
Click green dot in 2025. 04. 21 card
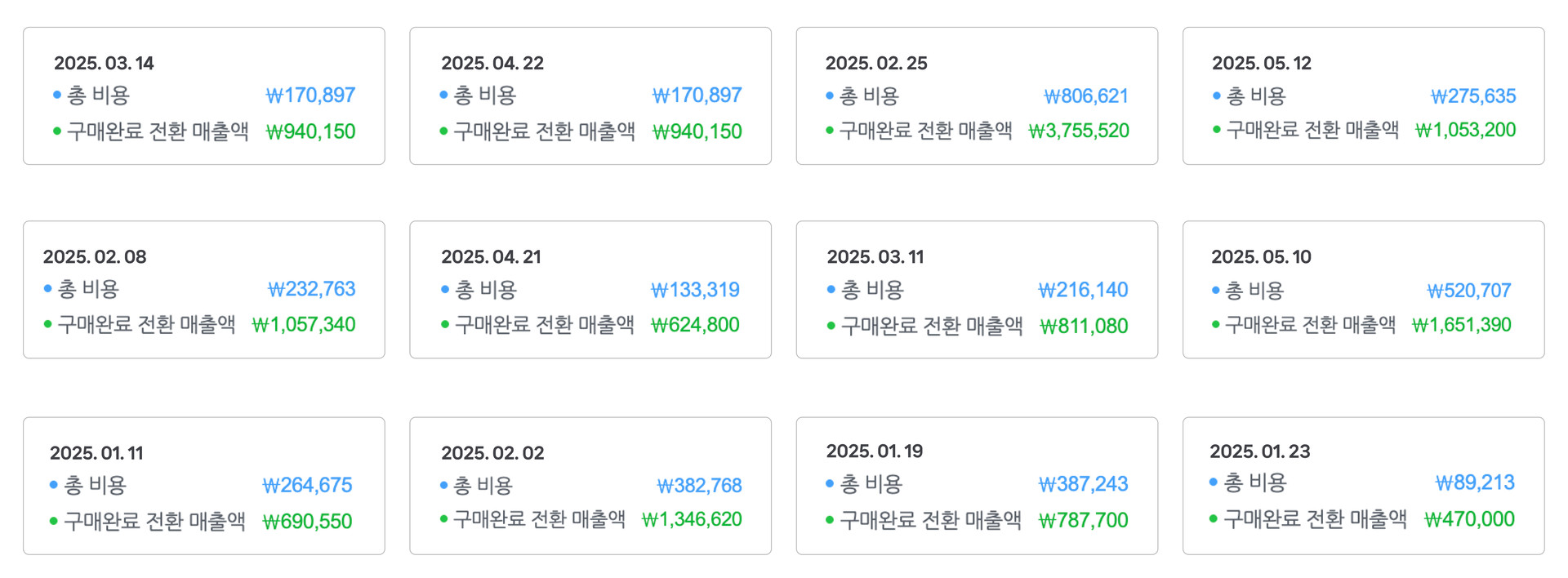(x=445, y=324)
